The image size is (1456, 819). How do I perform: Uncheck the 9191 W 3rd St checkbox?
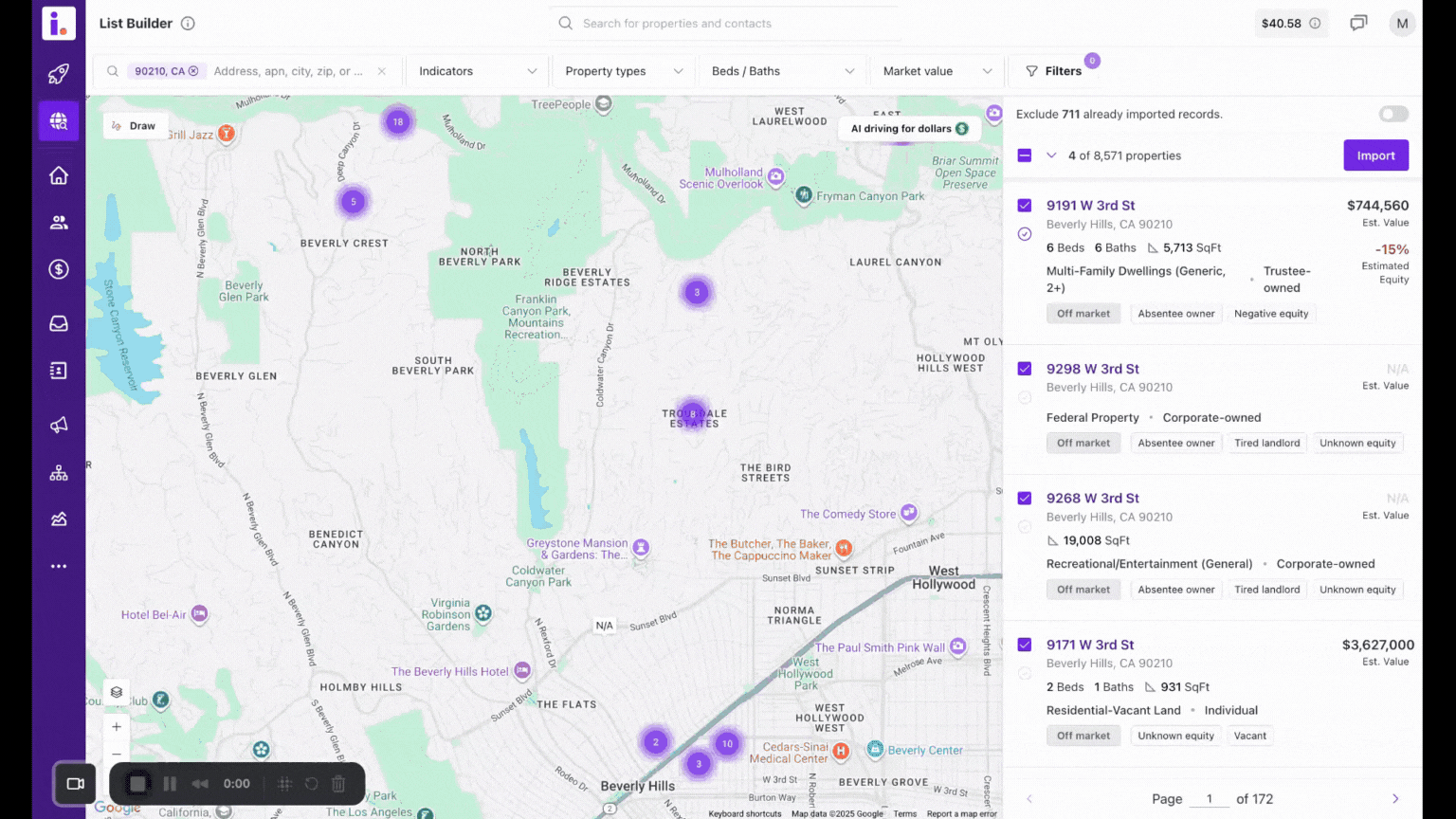click(1025, 206)
